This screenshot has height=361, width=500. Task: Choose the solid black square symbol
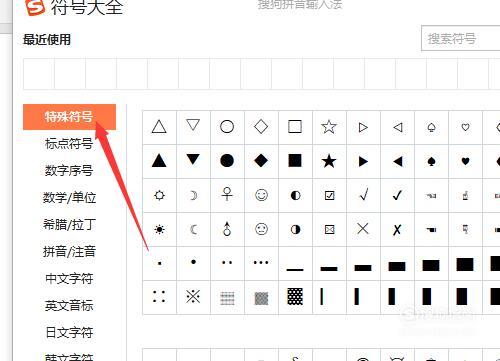pos(295,160)
